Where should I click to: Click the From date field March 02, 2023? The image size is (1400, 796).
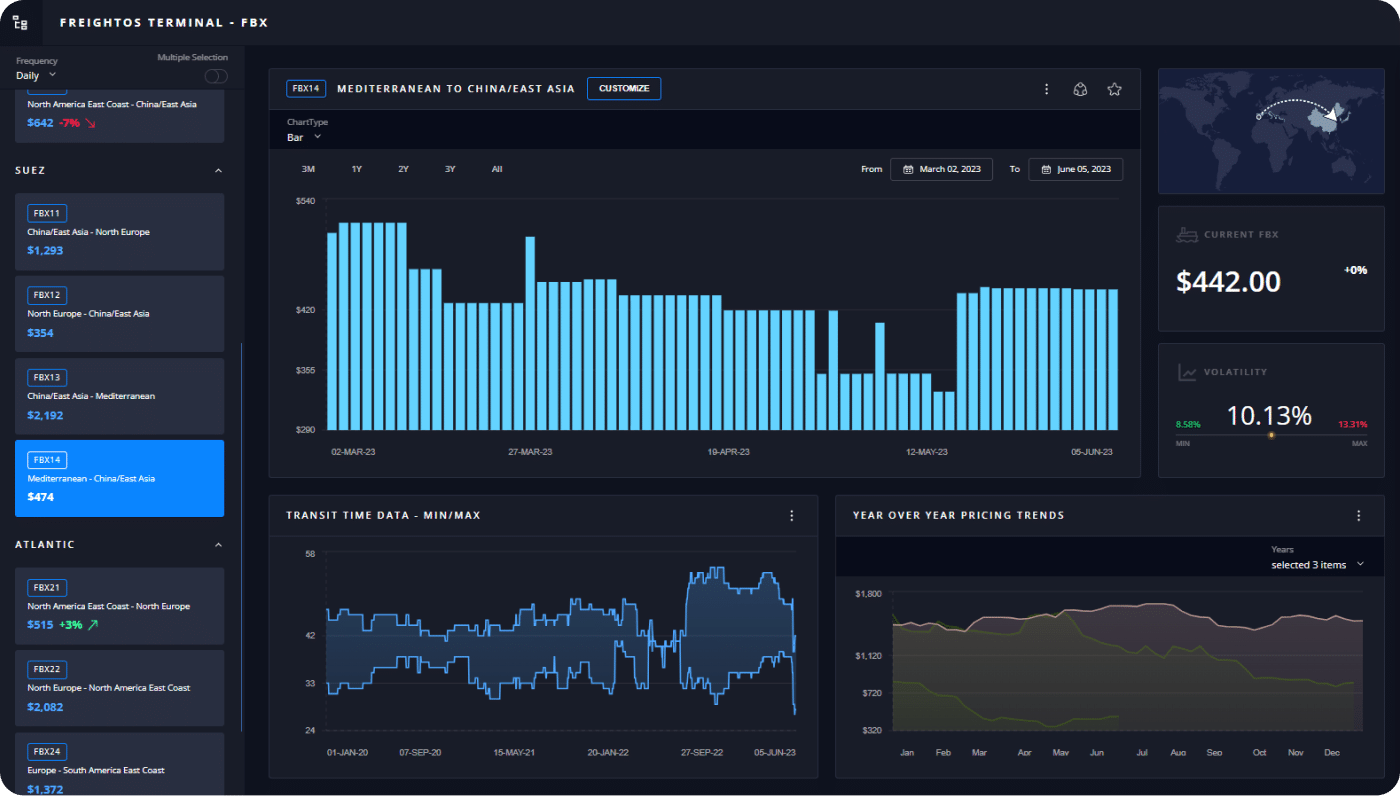tap(941, 169)
